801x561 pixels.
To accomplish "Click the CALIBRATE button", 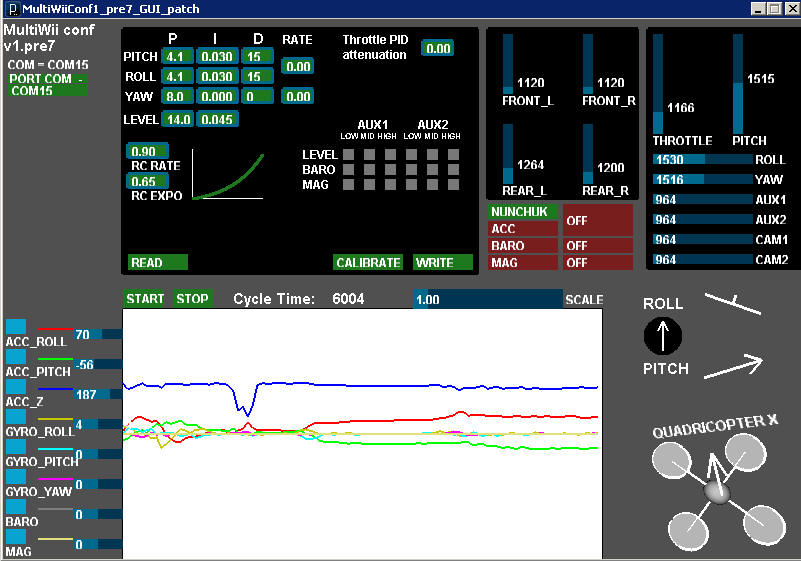I will 368,262.
